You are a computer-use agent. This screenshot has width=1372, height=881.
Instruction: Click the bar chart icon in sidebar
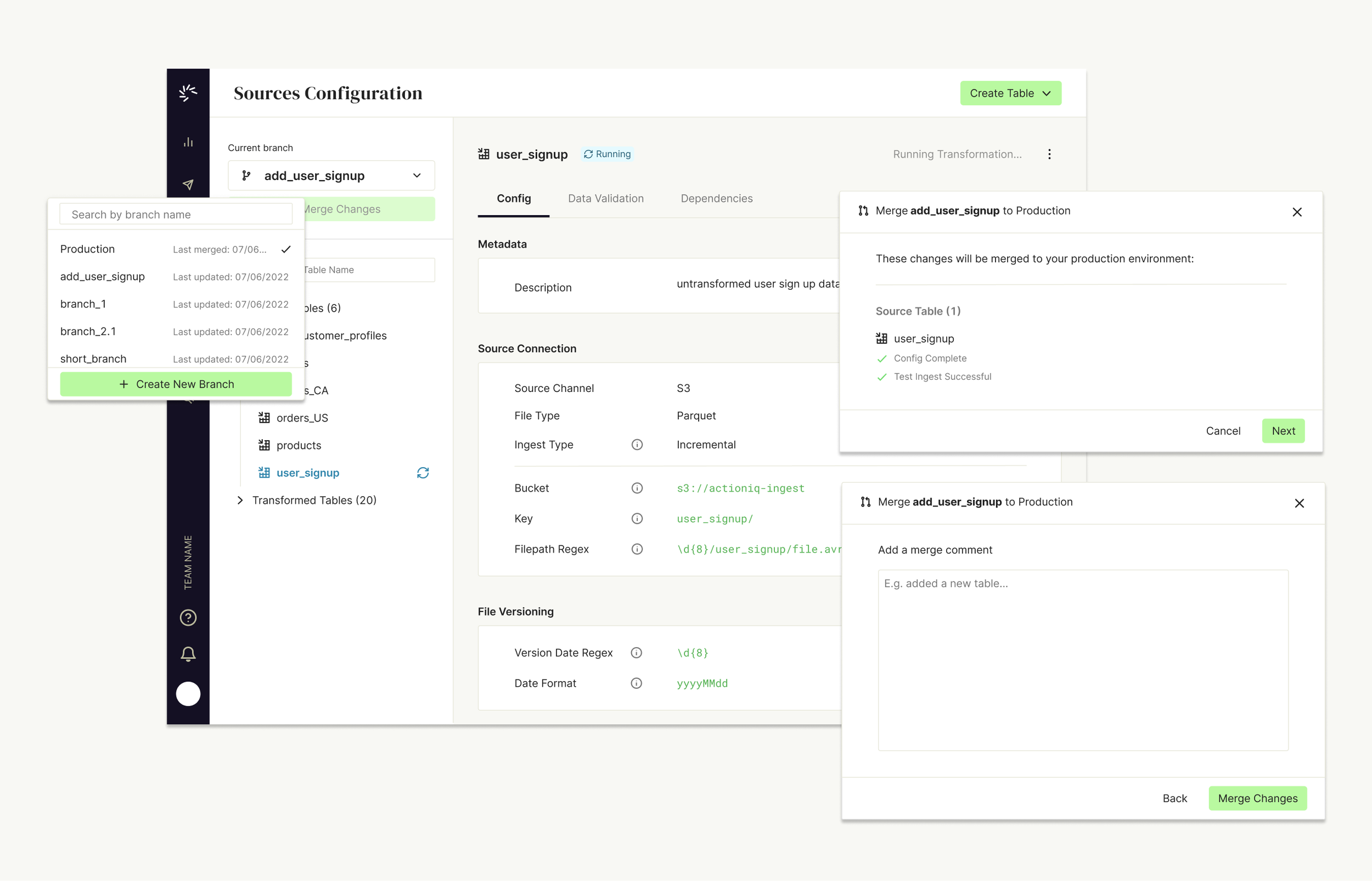[188, 142]
